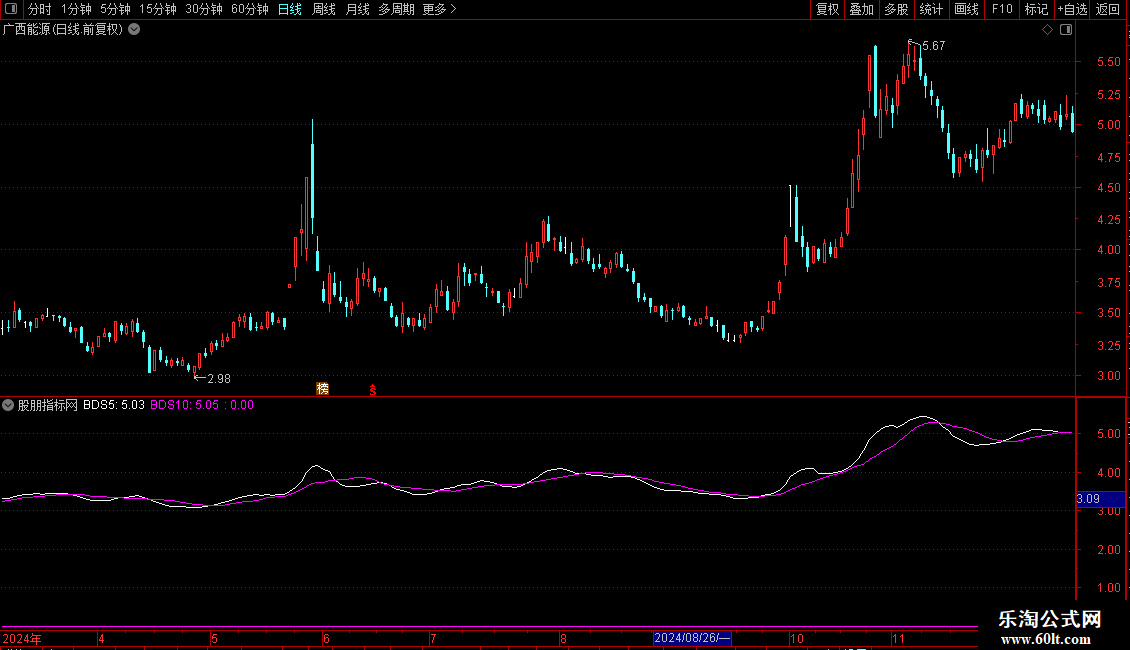Click the 标记 mark button
This screenshot has height=650, width=1130.
tap(1036, 9)
